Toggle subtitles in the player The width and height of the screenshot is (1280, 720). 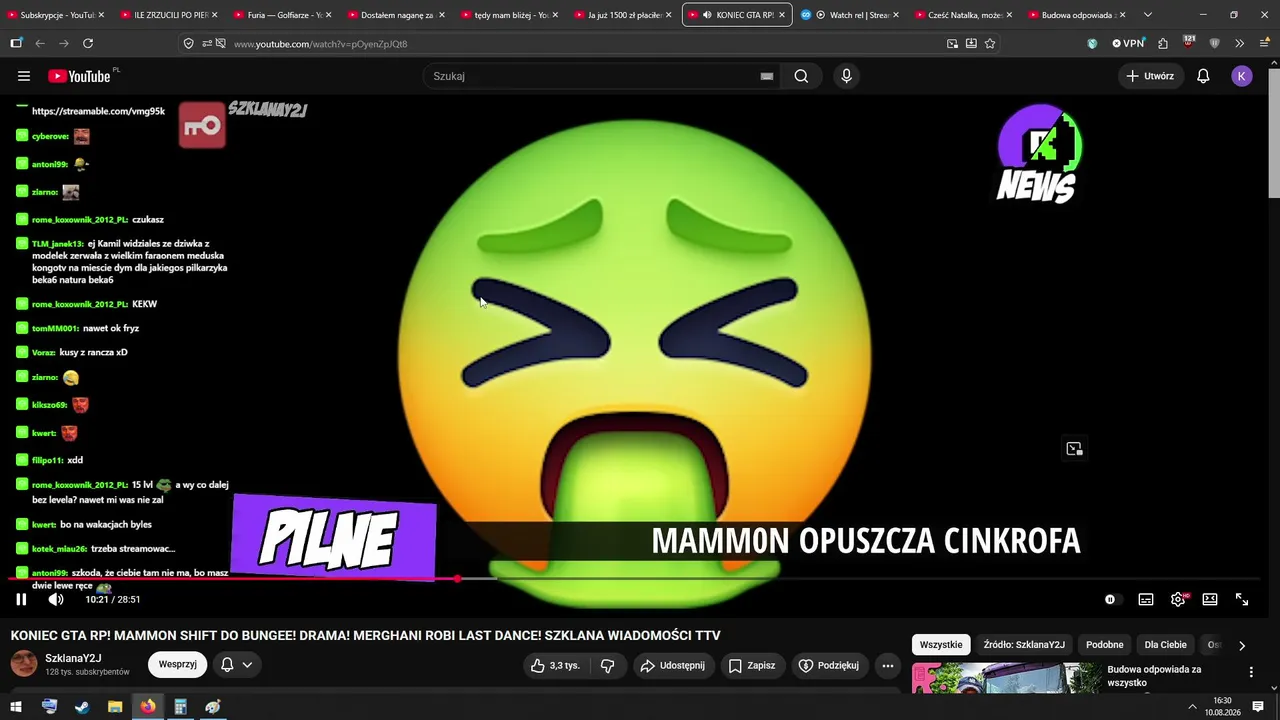point(1146,599)
